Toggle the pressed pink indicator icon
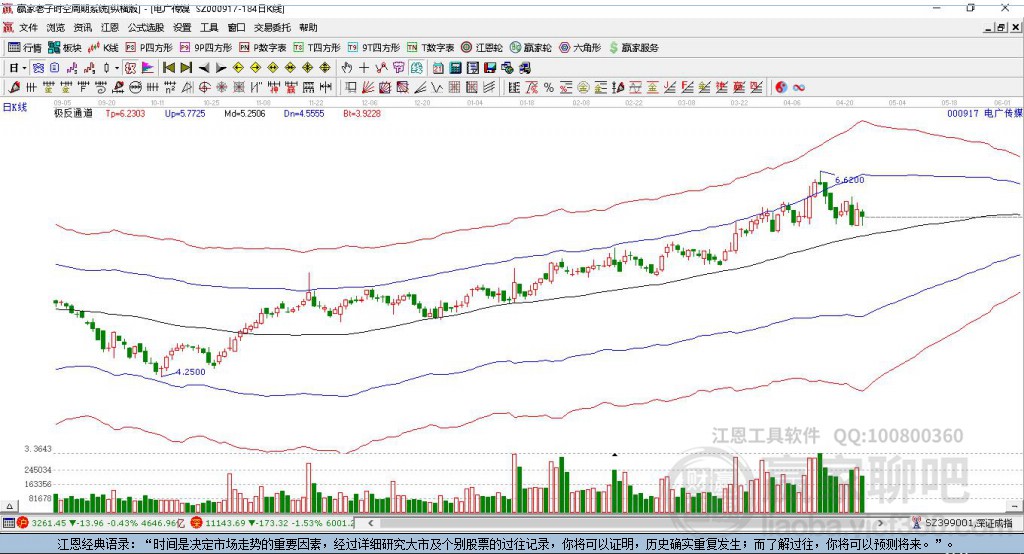1024x554 pixels. coord(130,68)
